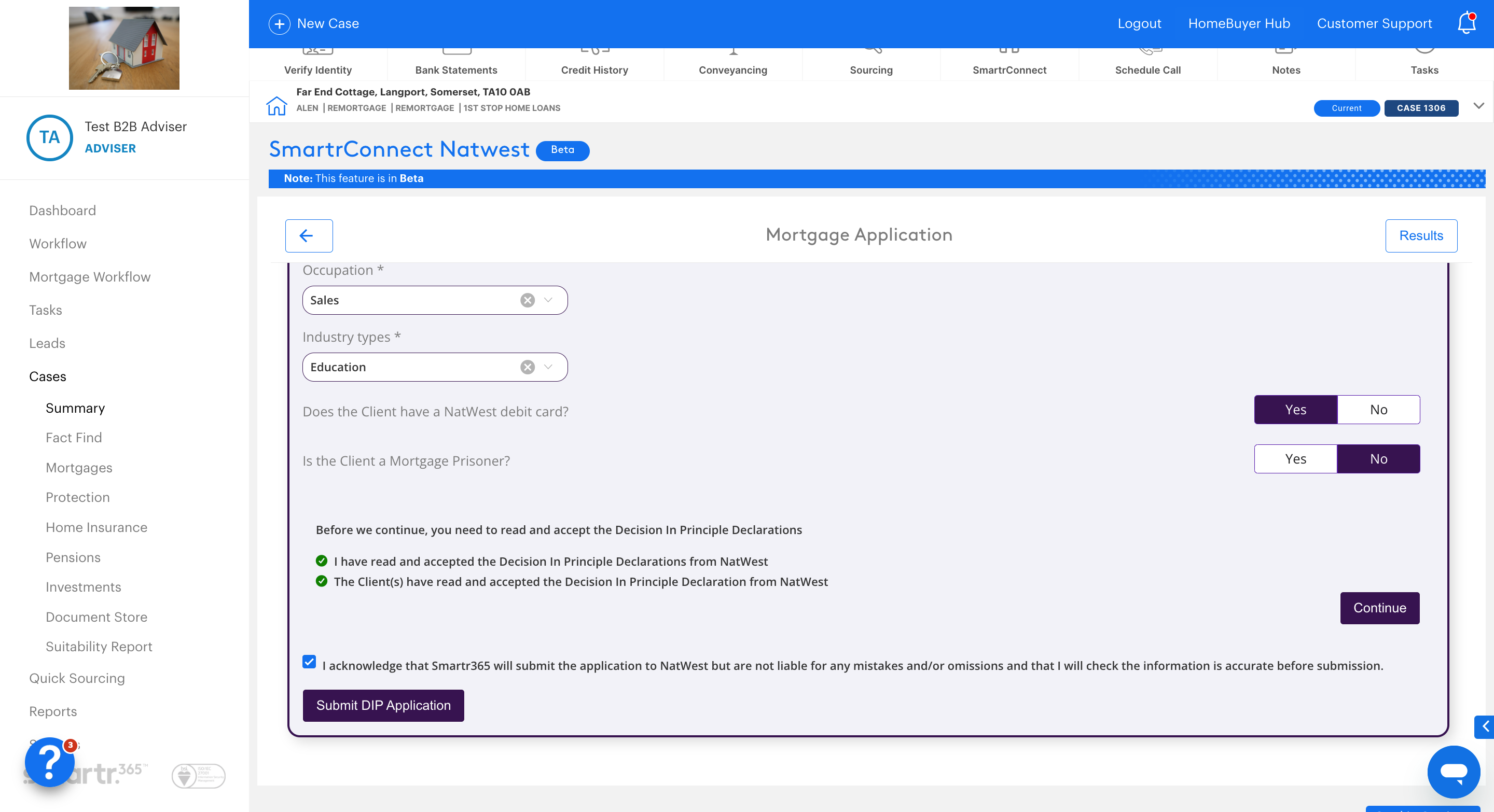Open Workflow in the sidebar
Screen dimensions: 1494x812
pos(58,243)
